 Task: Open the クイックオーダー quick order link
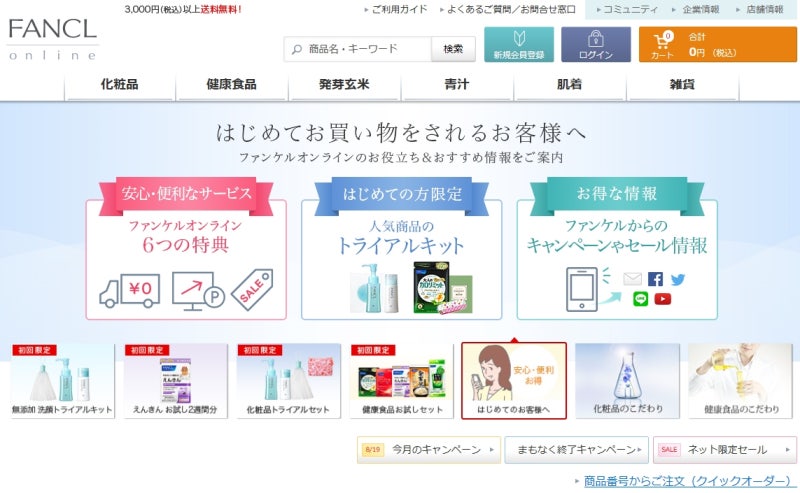click(687, 481)
